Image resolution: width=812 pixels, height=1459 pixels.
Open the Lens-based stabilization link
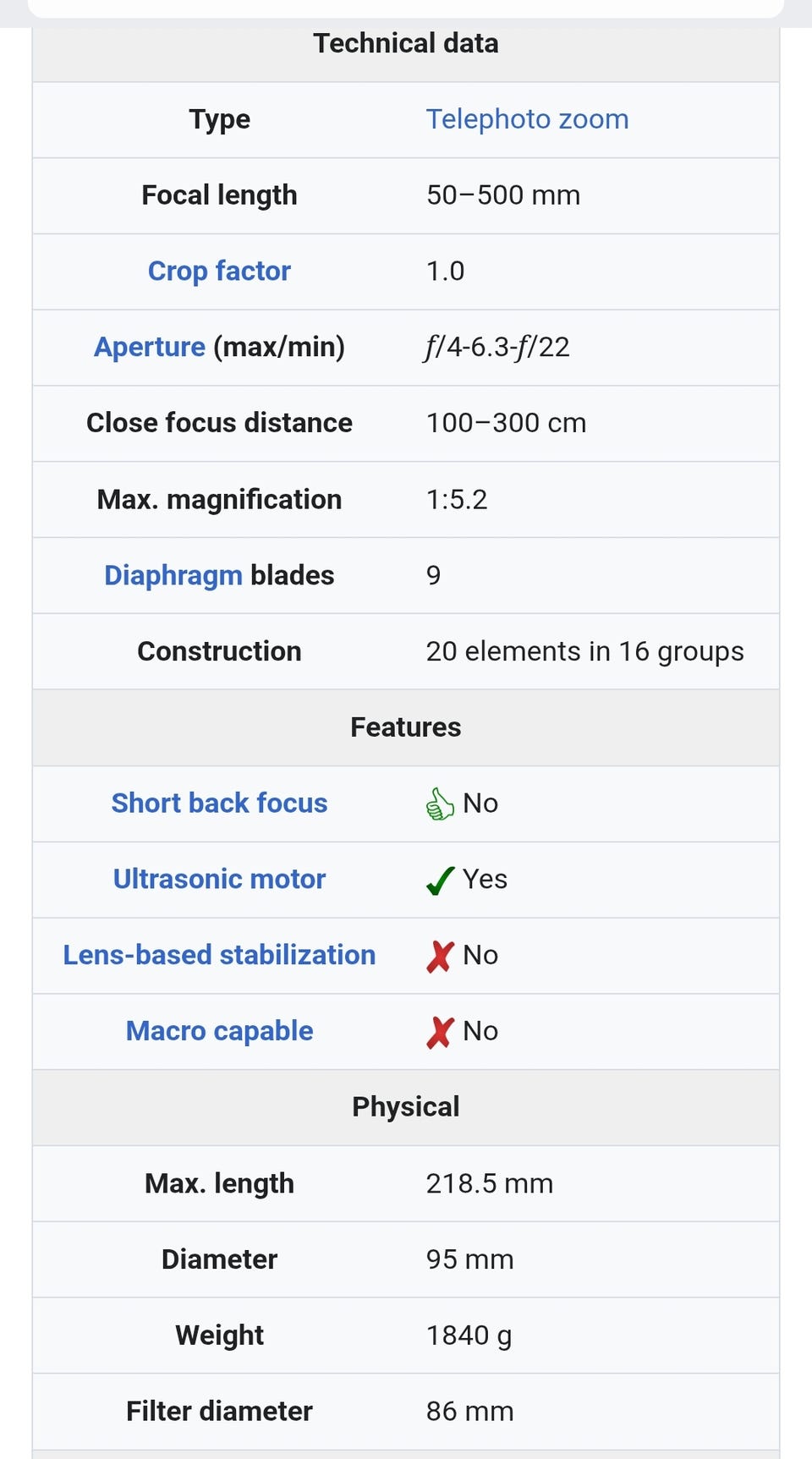coord(219,955)
